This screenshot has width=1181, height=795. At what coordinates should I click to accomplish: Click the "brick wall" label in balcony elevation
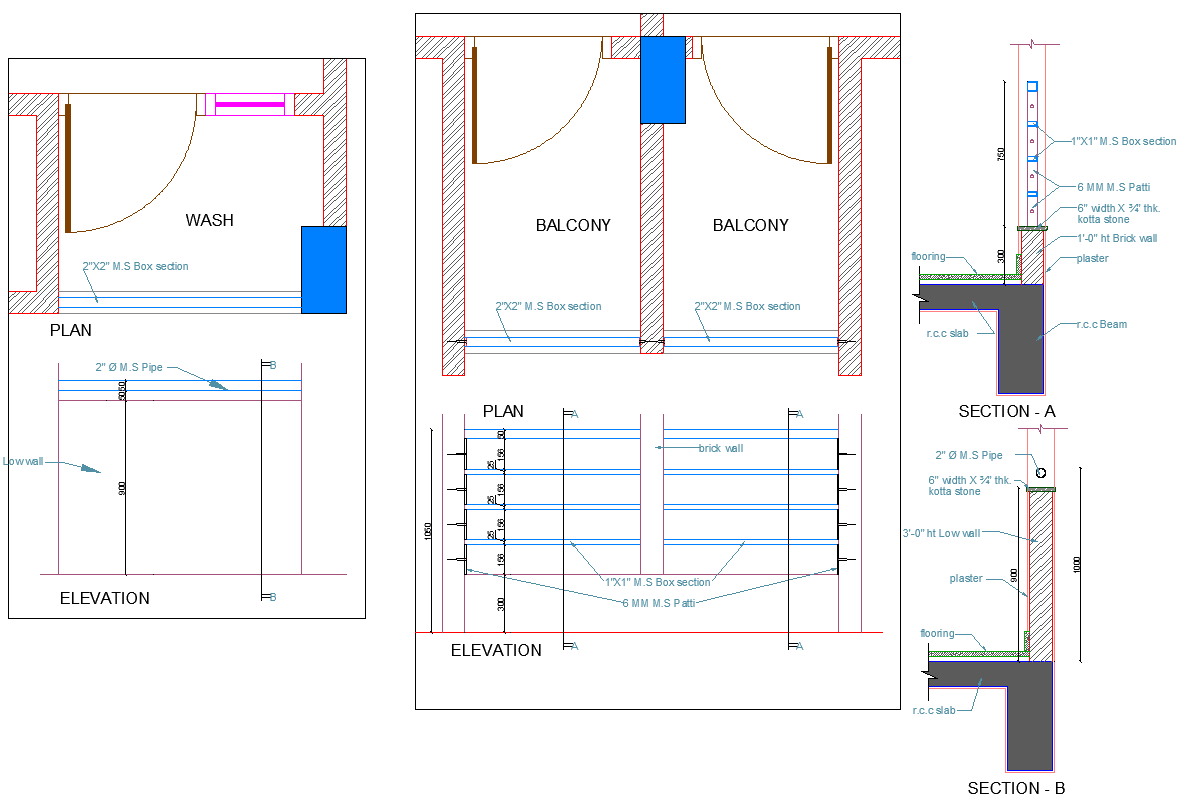coord(720,448)
